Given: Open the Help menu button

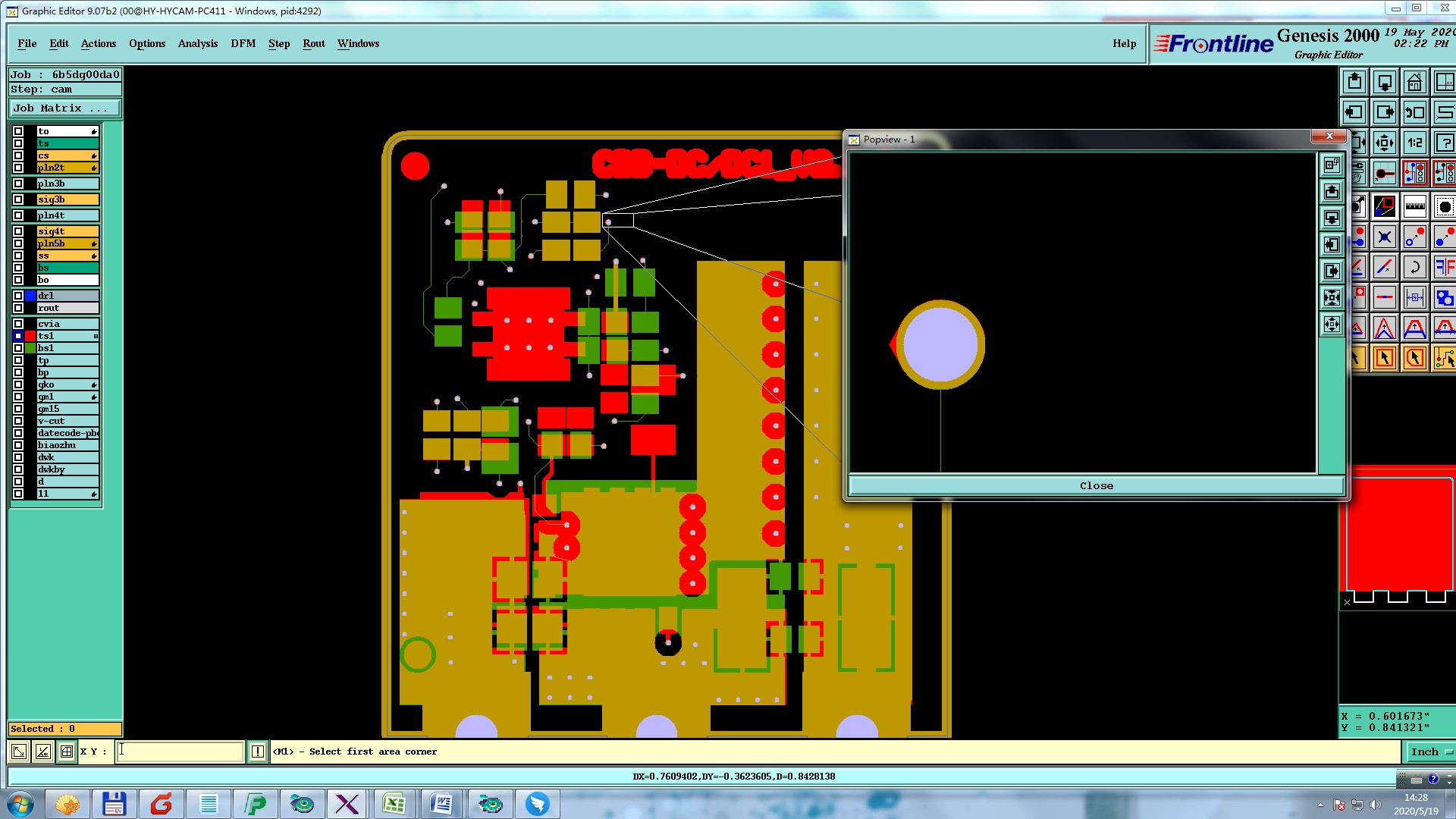Looking at the screenshot, I should 1124,43.
